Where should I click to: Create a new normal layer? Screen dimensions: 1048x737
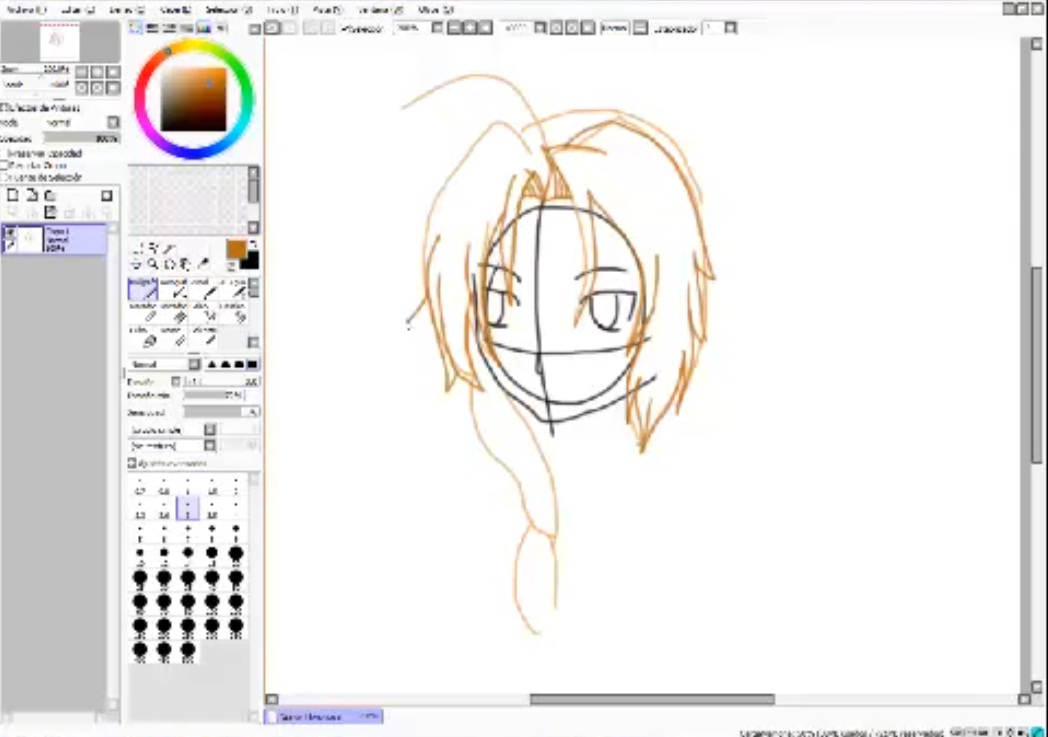[x=13, y=195]
